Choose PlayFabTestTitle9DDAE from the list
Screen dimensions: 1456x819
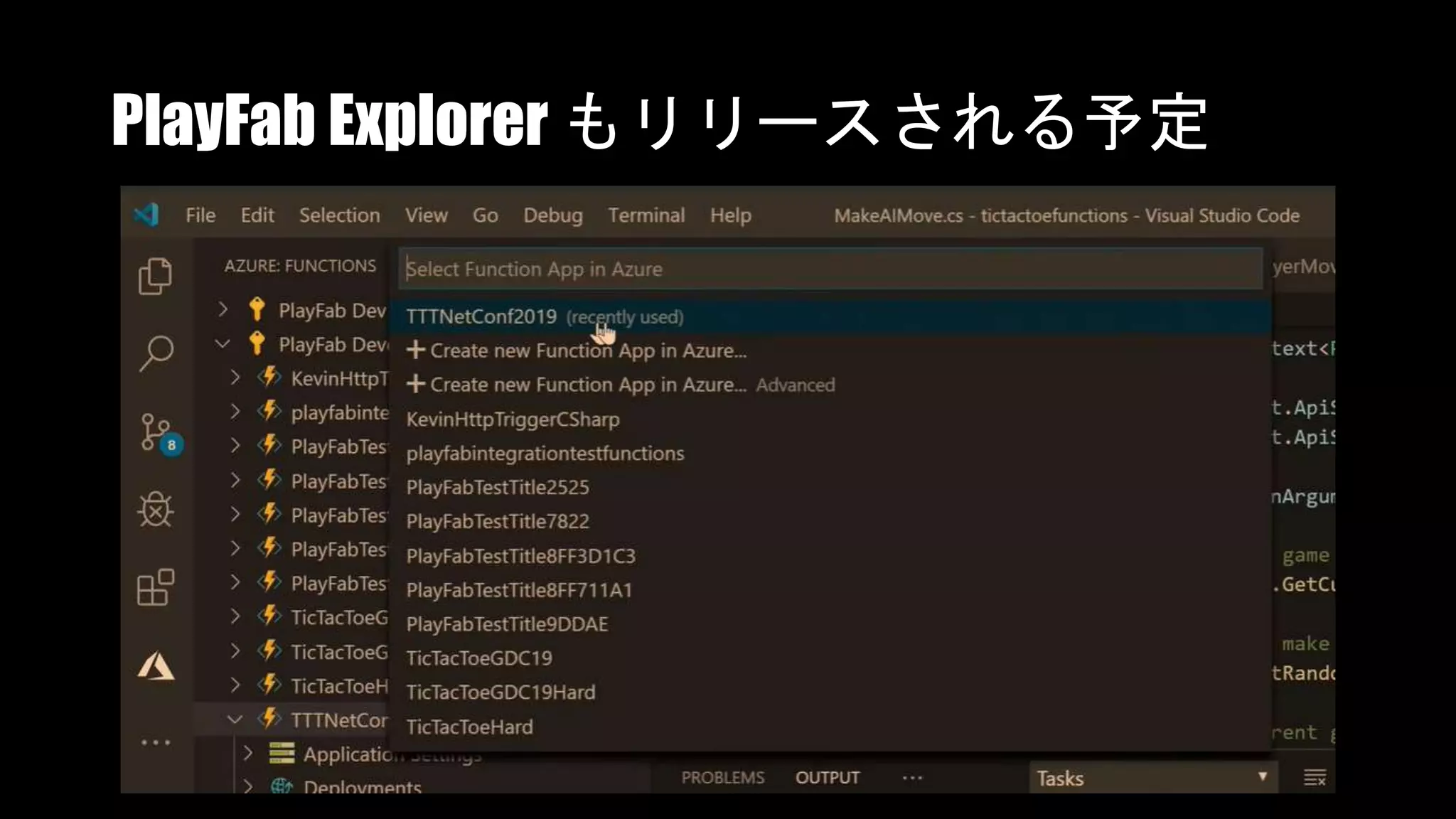pyautogui.click(x=830, y=623)
